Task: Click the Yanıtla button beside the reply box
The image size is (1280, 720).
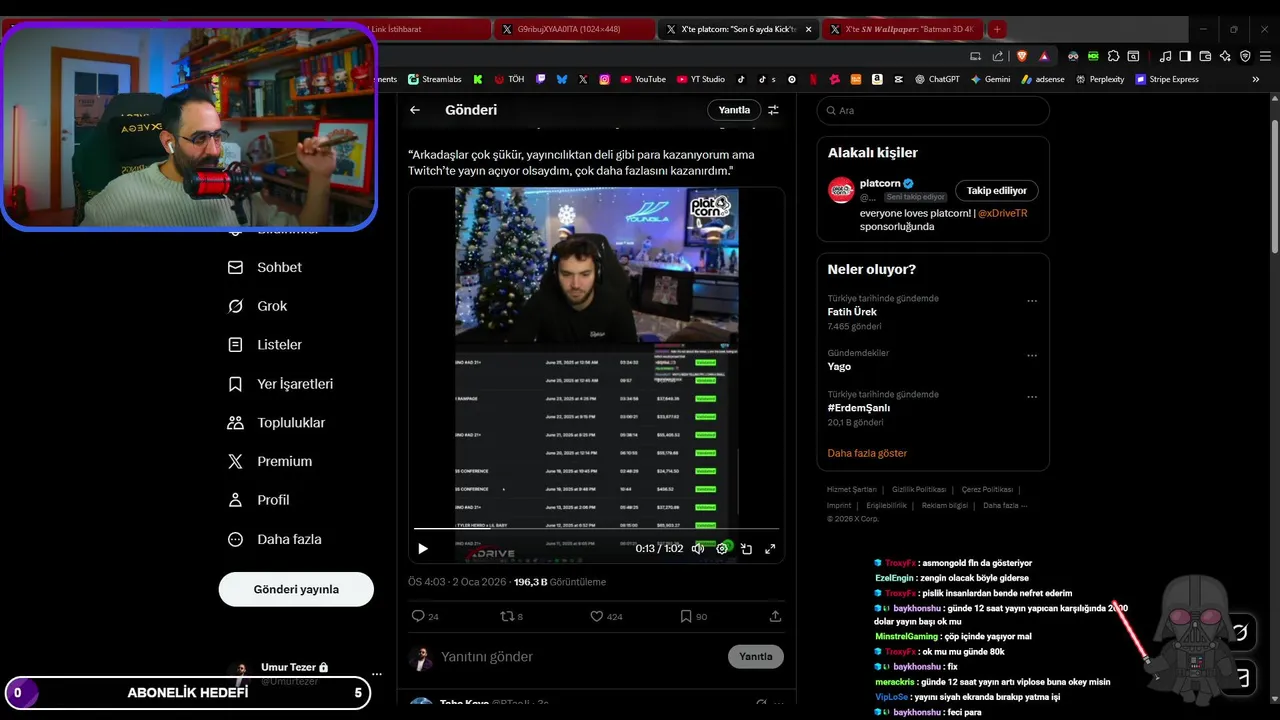Action: 756,657
